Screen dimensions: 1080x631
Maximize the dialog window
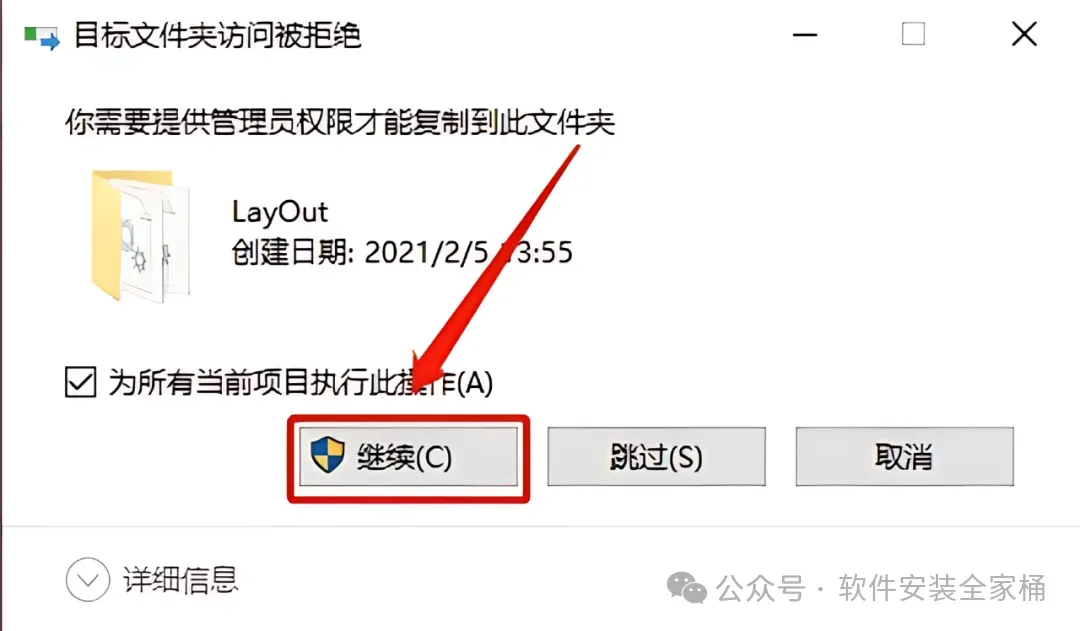[913, 33]
